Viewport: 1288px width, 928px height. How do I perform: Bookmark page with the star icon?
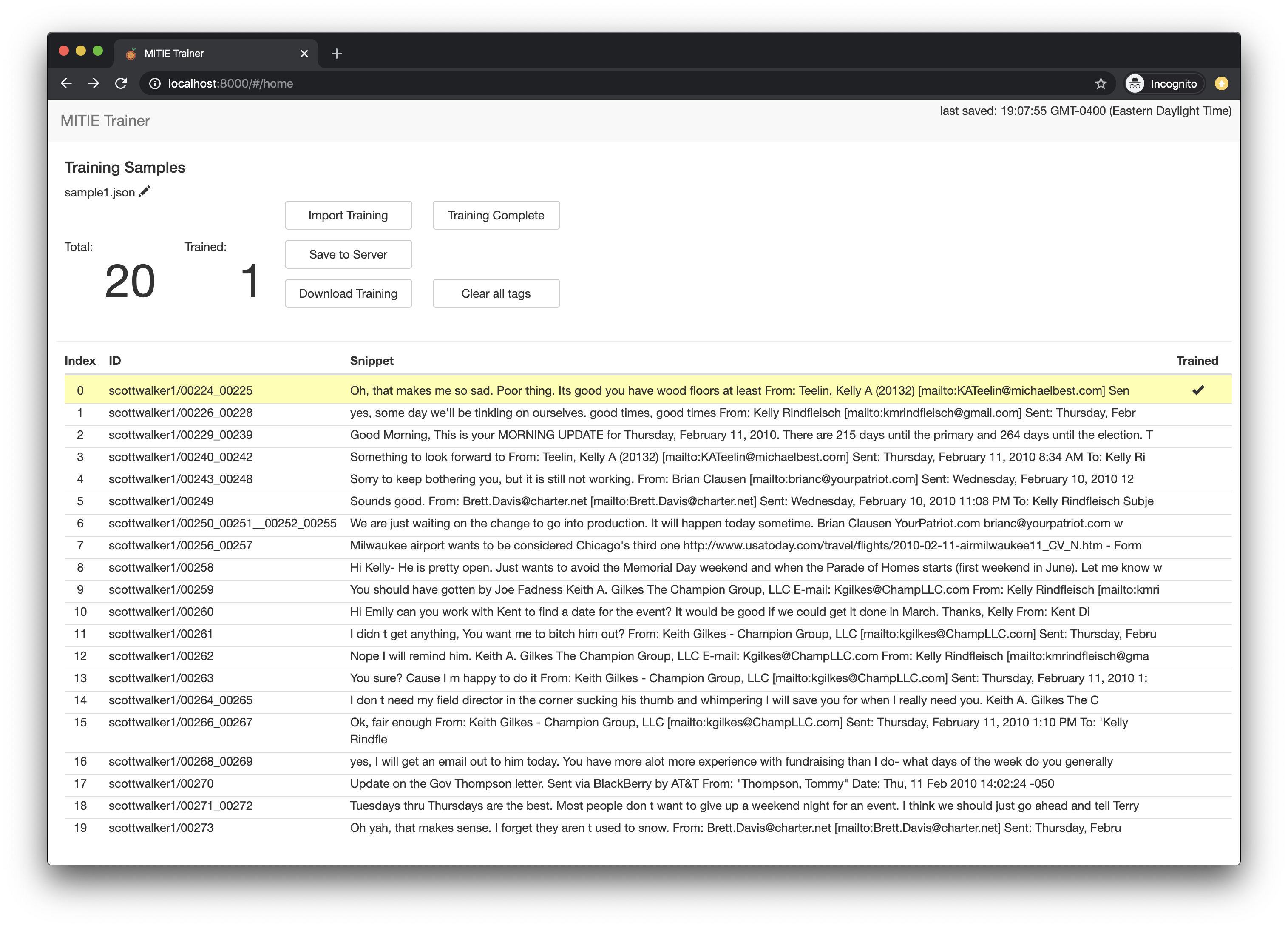1101,83
